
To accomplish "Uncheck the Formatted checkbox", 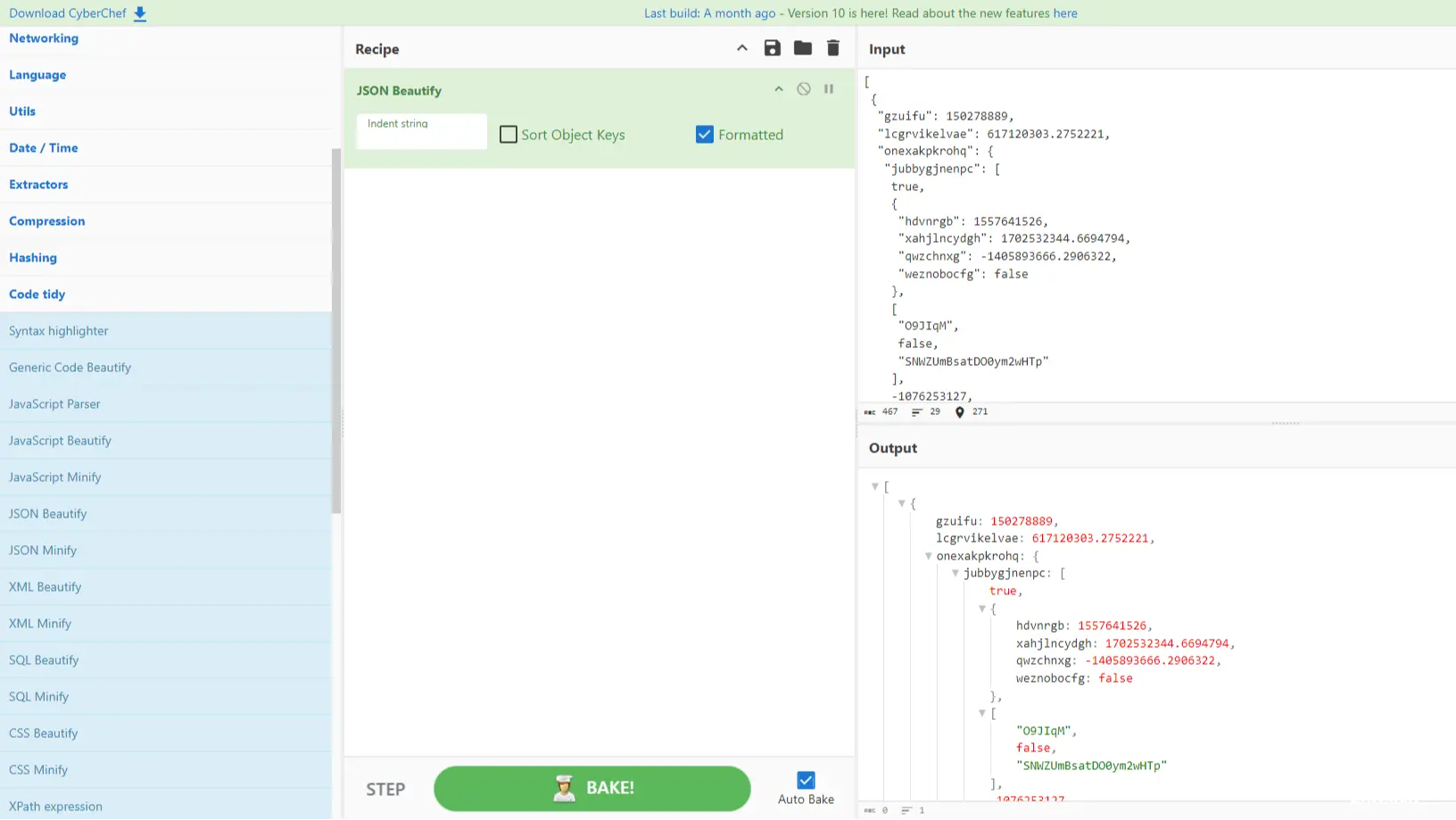I will point(705,135).
